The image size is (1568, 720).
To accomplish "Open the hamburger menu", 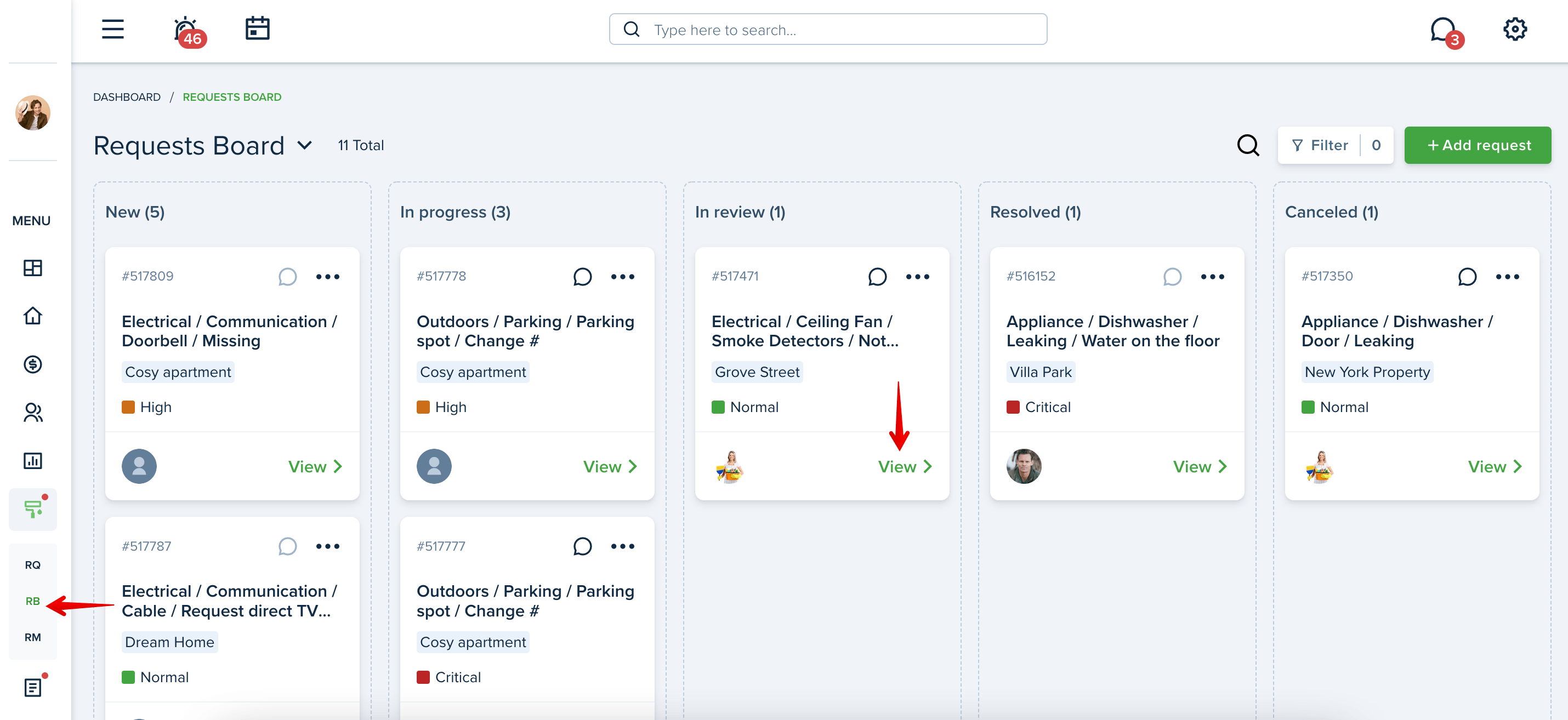I will coord(112,29).
